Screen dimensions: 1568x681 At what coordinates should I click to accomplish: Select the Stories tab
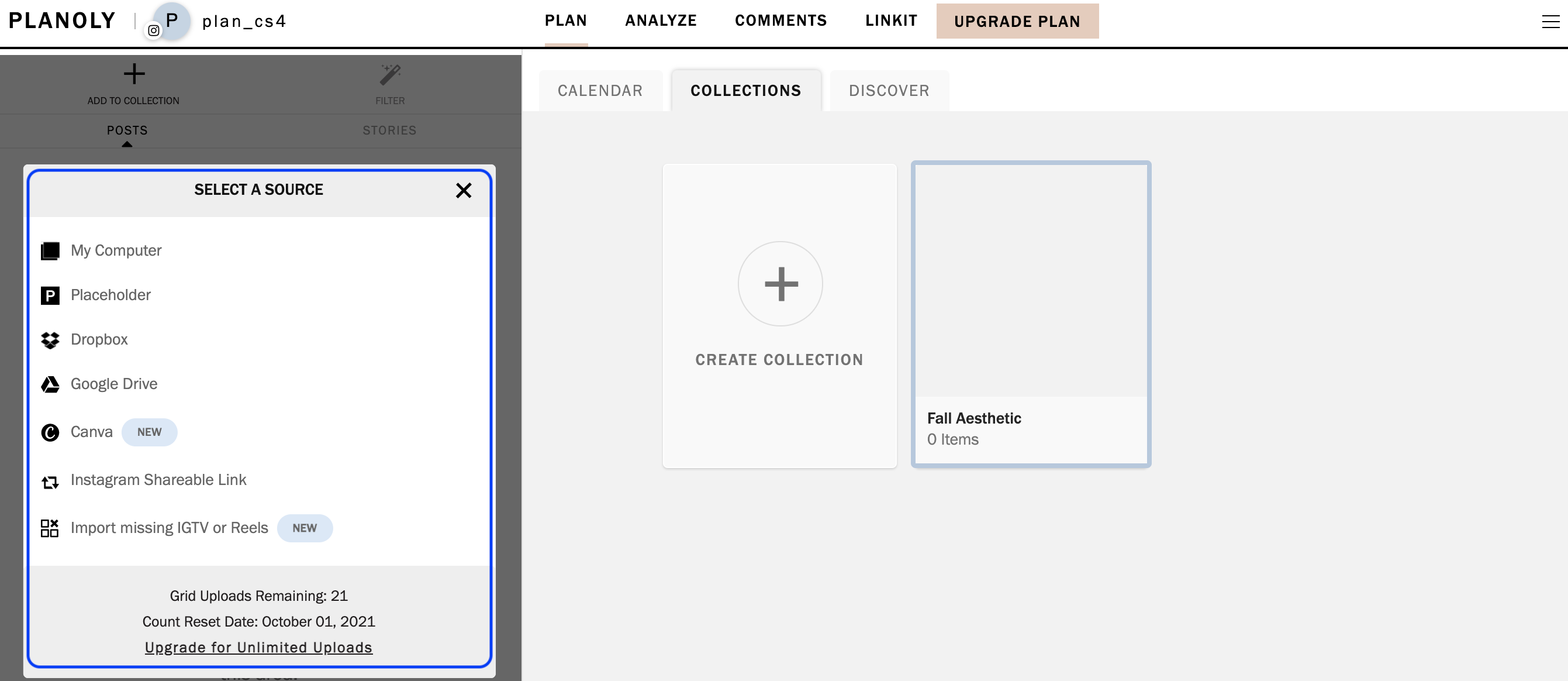click(x=389, y=130)
